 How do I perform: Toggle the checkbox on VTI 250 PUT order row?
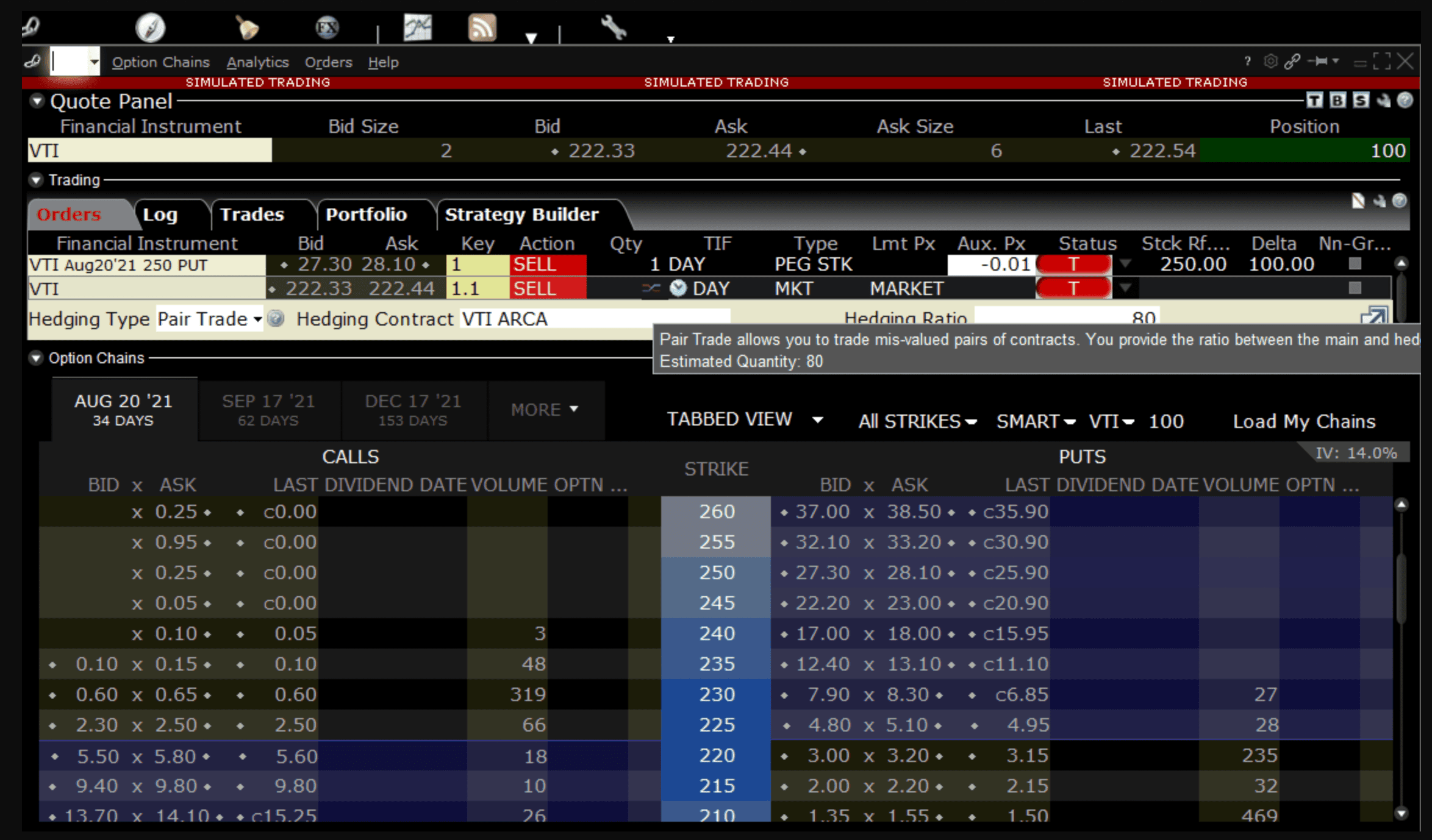coord(1355,264)
